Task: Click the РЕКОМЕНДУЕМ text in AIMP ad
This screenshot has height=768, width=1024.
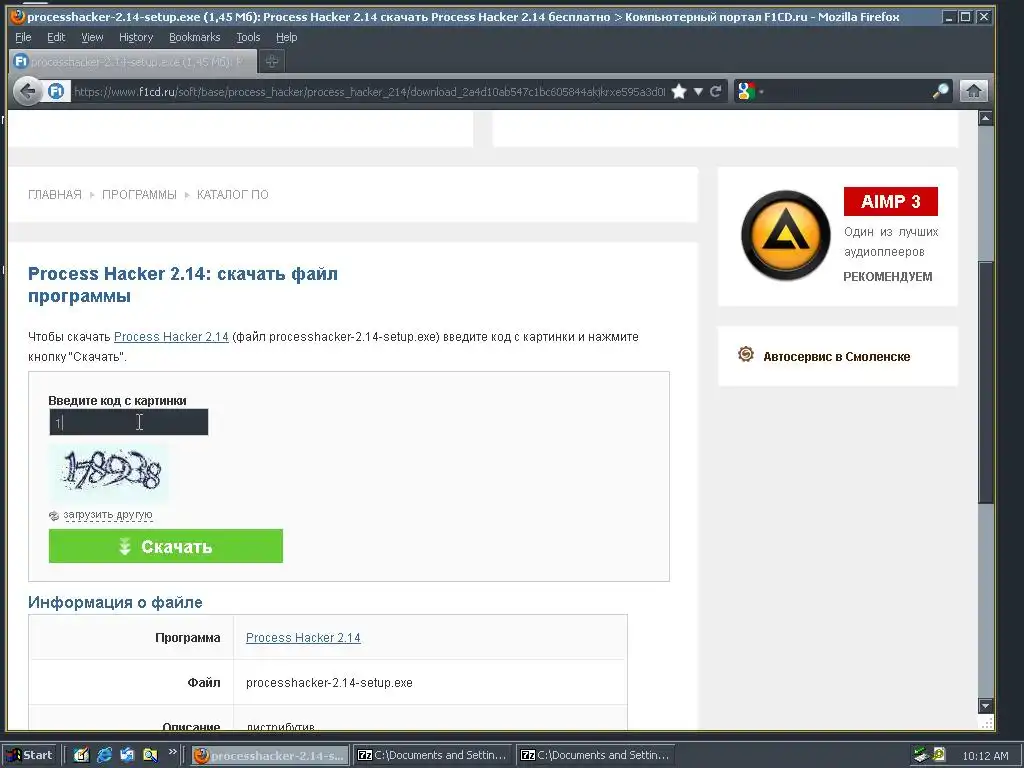Action: pyautogui.click(x=888, y=277)
